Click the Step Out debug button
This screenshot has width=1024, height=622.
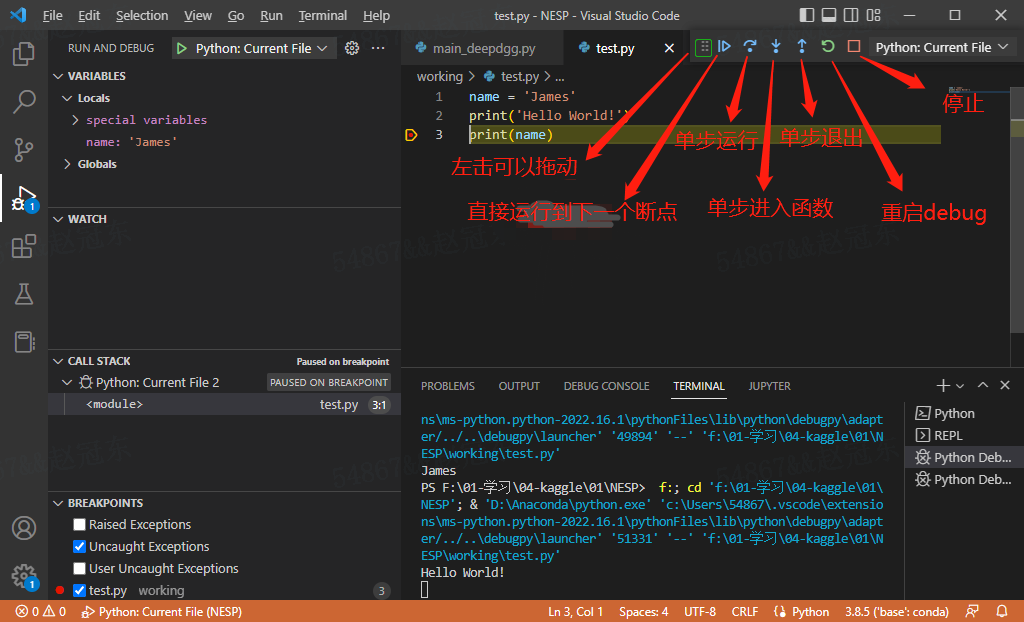point(802,46)
